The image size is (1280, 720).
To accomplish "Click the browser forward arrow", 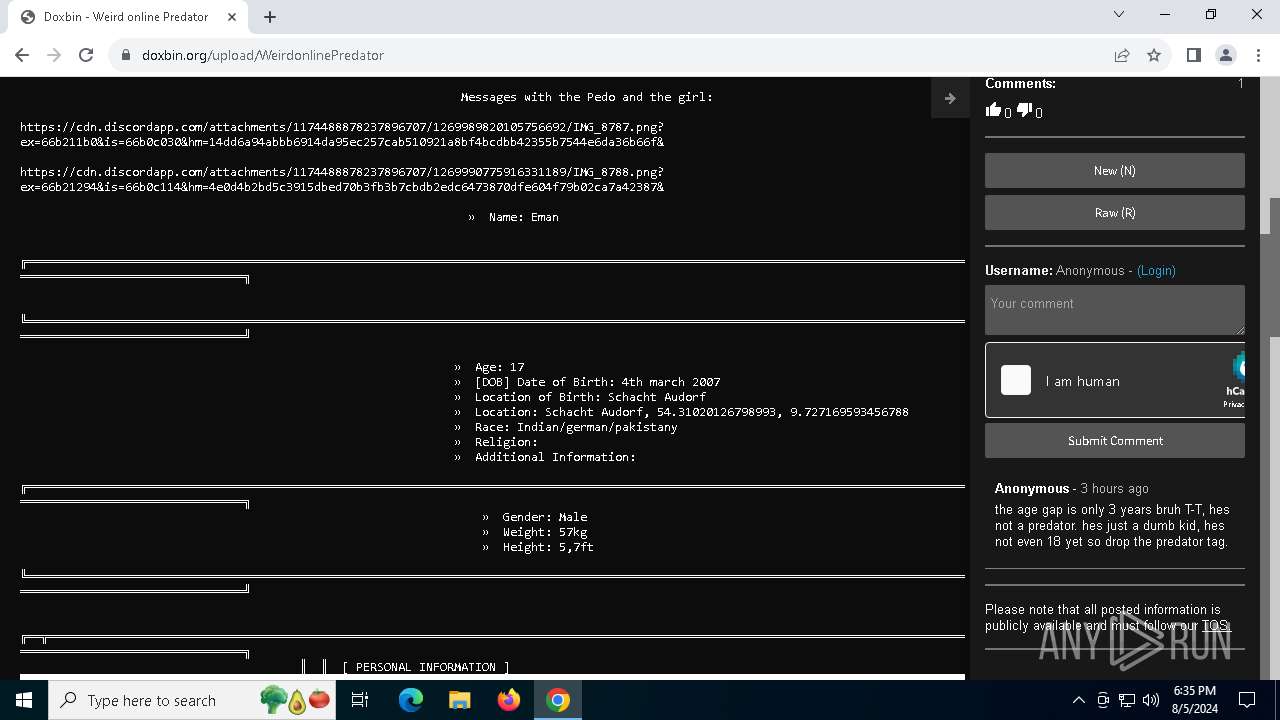I will [x=54, y=55].
